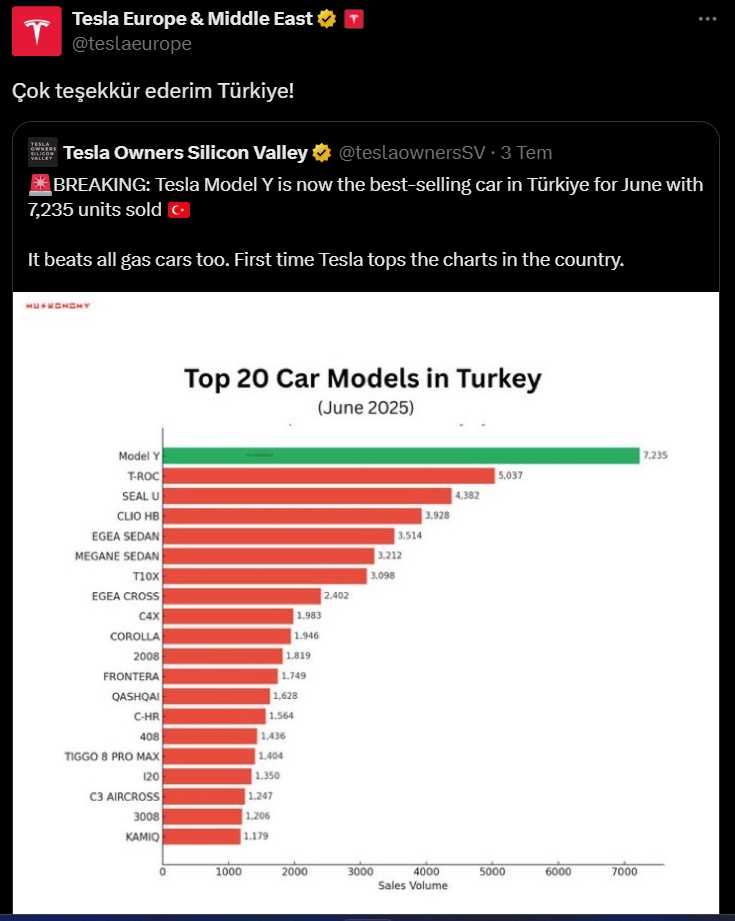Viewport: 735px width, 921px height.
Task: Click the gold verified badge next to Tesla Europe
Action: click(325, 17)
